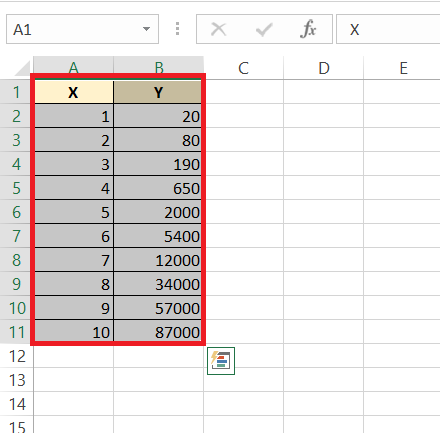Open the Name Box dropdown arrow
The width and height of the screenshot is (440, 433).
pyautogui.click(x=146, y=29)
